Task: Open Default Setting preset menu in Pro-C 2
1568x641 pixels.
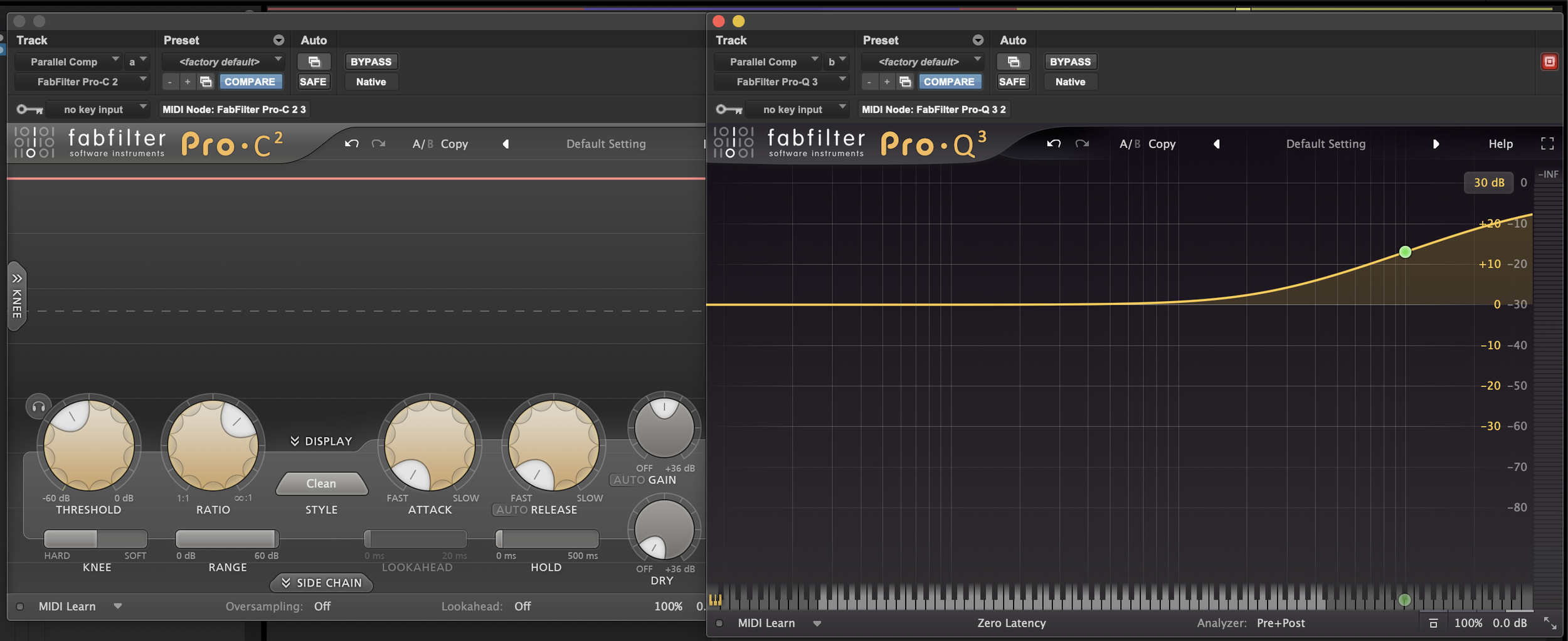Action: coord(606,144)
